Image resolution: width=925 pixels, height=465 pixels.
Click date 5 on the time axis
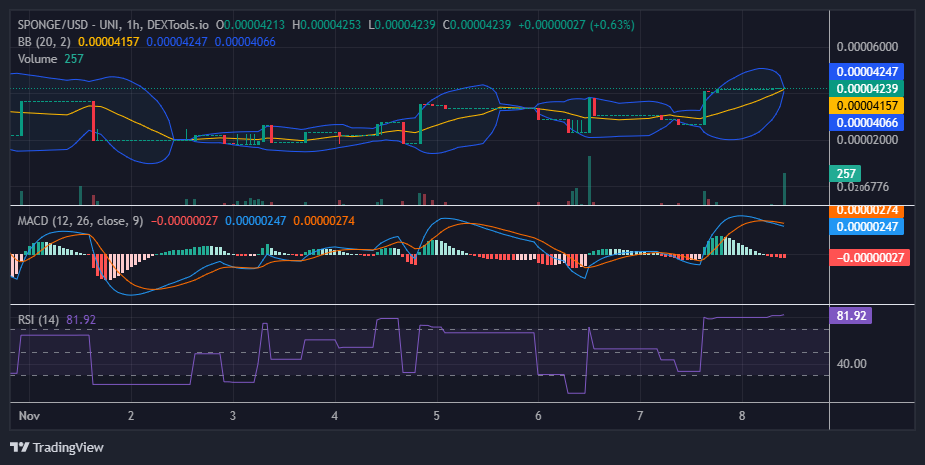[437, 416]
